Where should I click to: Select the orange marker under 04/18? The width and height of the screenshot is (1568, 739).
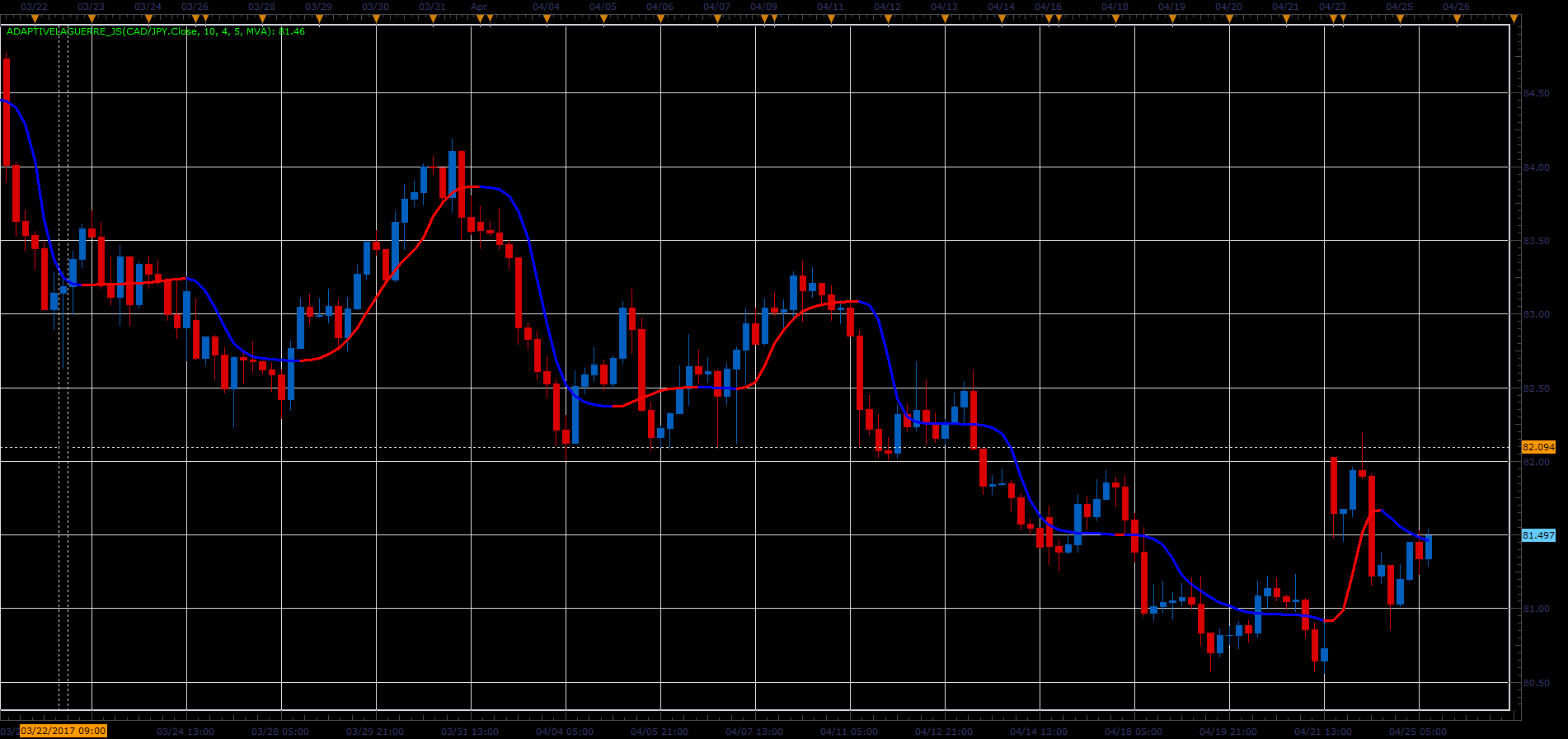tap(1115, 19)
